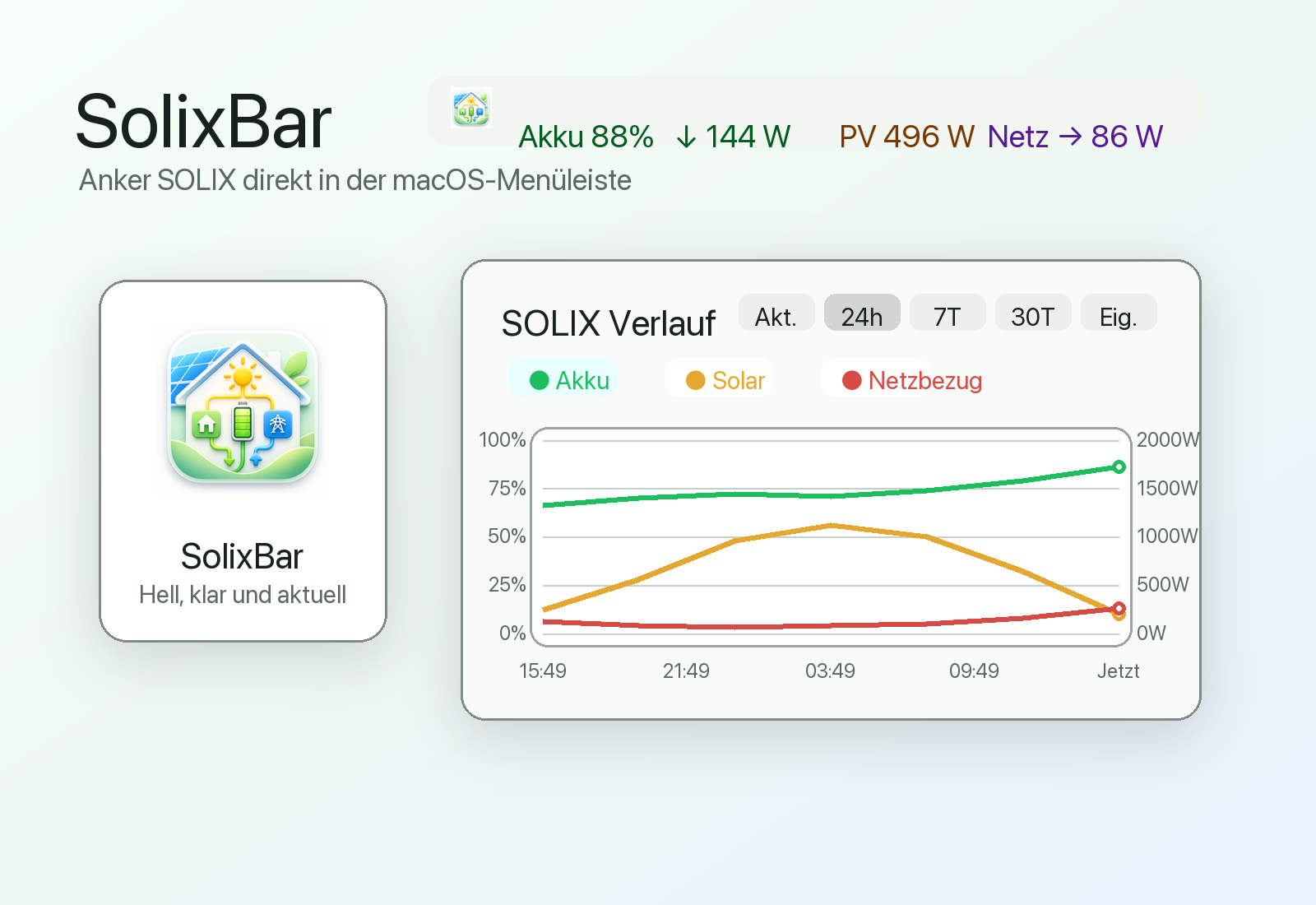Click the Akku 88% menu bar text
Screen dimensions: 1316x905
coord(586,137)
